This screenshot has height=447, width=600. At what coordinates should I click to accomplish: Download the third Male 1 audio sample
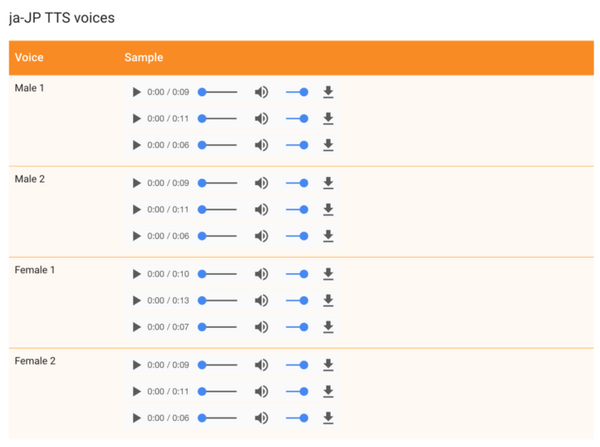tap(328, 145)
